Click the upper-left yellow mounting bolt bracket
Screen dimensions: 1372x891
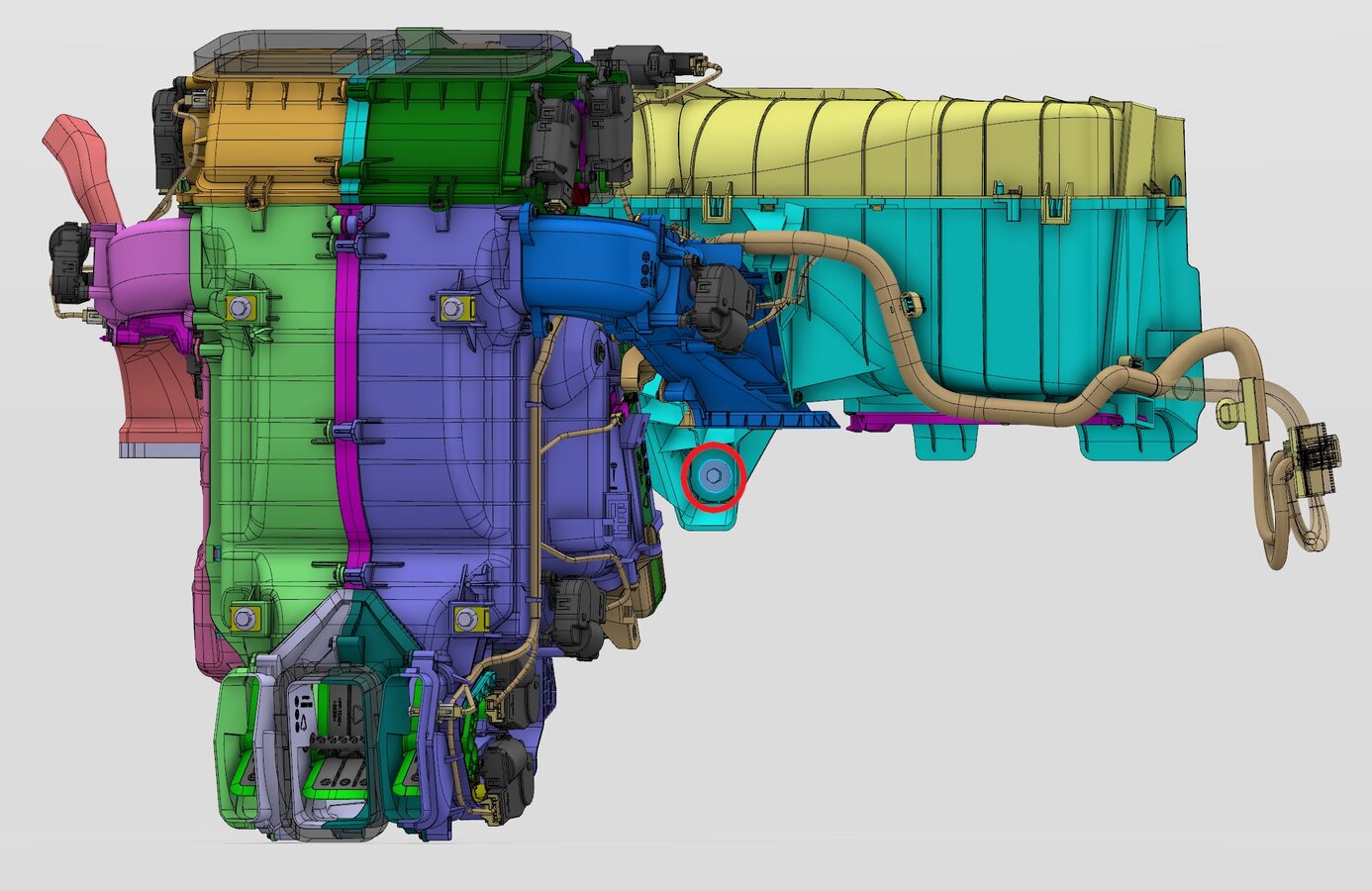241,309
